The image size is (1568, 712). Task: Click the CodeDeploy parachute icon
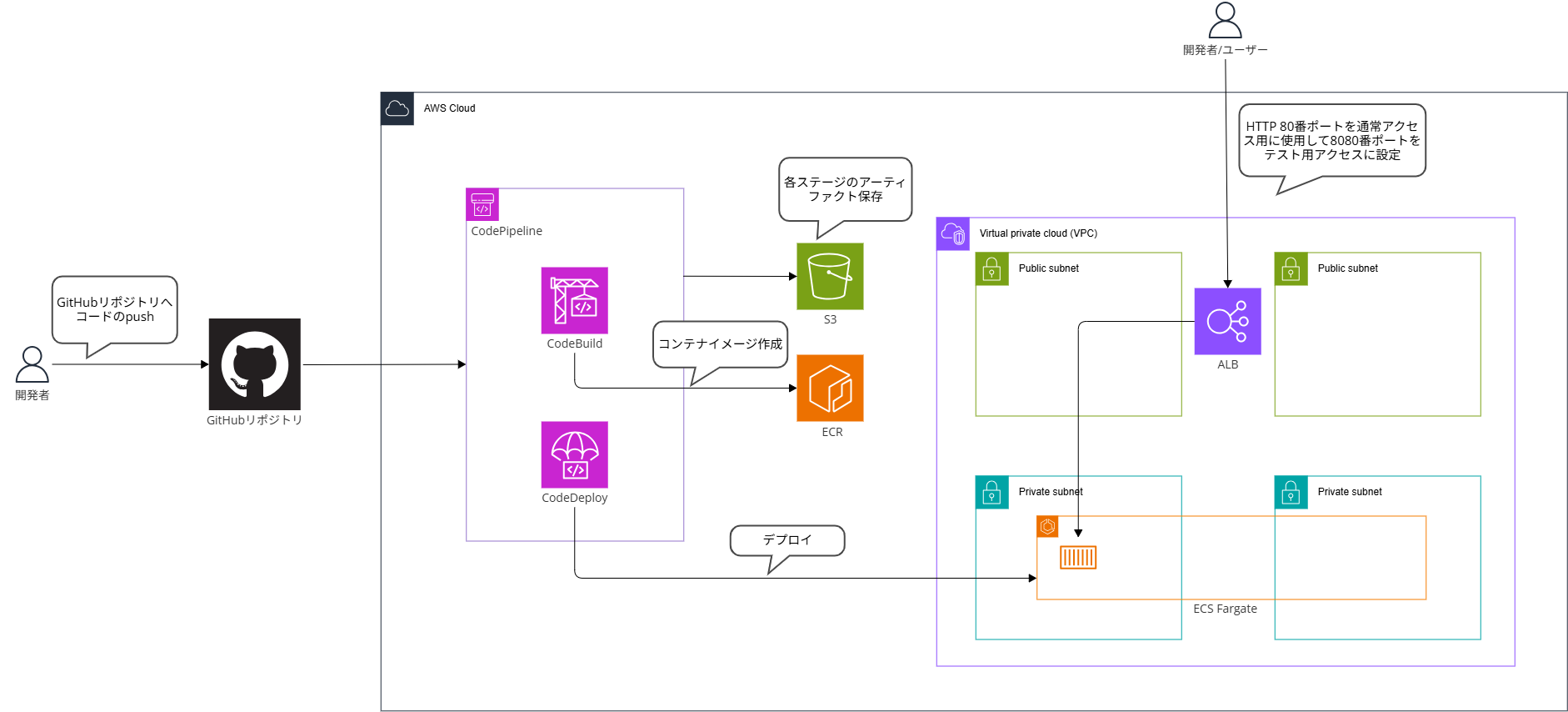pos(575,454)
